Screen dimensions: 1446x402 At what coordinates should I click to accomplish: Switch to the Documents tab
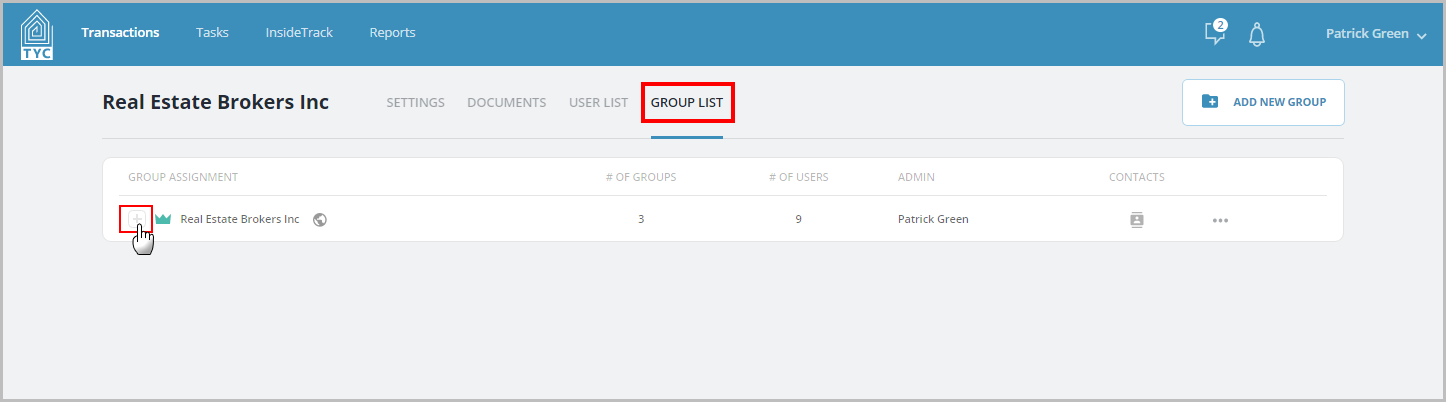click(506, 102)
